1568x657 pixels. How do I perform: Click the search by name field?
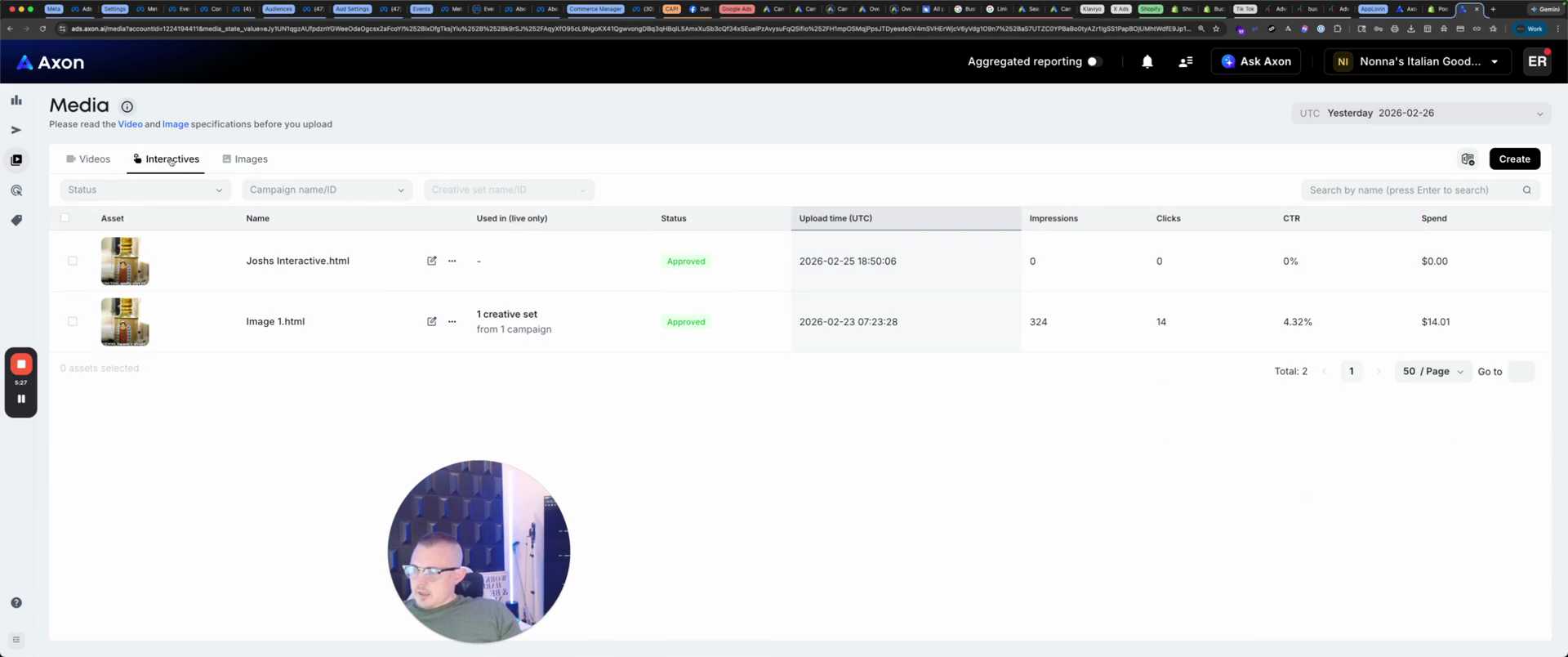pyautogui.click(x=1411, y=190)
